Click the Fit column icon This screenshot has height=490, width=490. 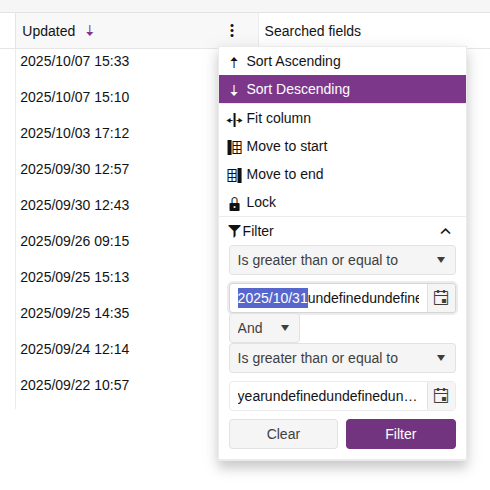pyautogui.click(x=234, y=120)
